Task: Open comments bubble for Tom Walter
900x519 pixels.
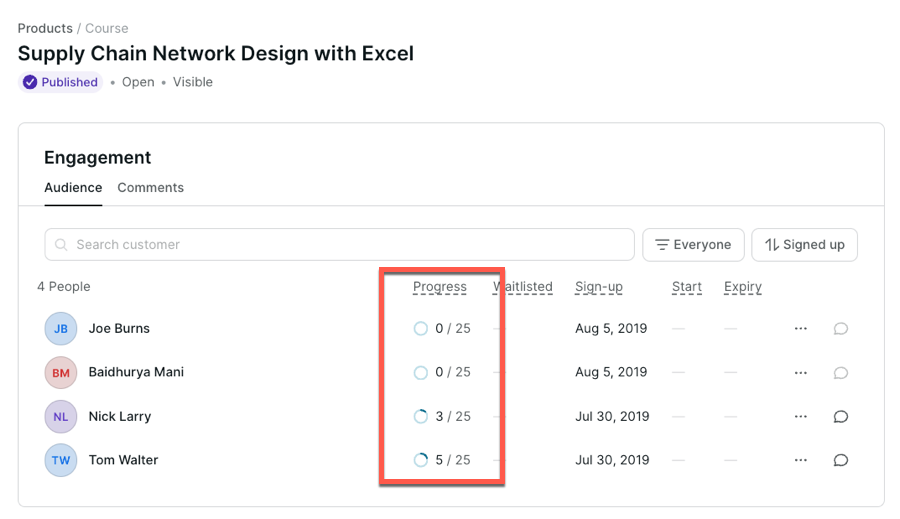Action: (841, 461)
